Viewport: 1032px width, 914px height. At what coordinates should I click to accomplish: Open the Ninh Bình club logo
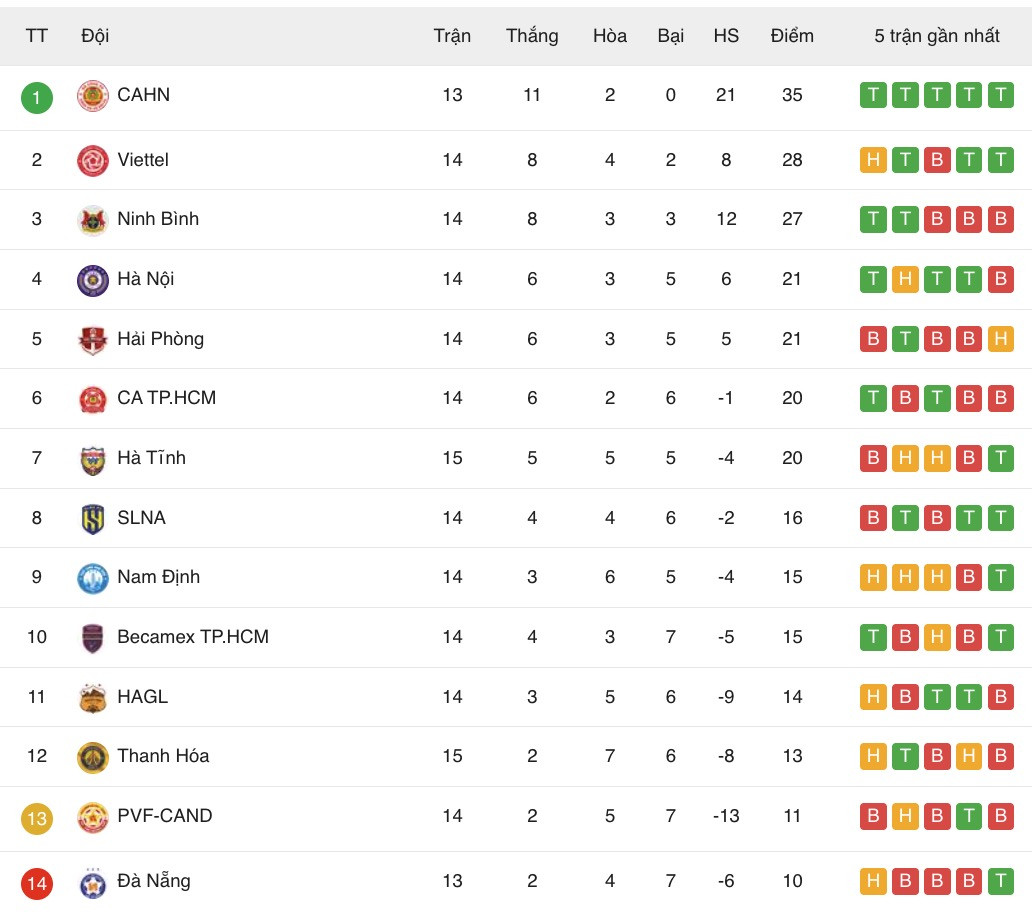pyautogui.click(x=93, y=220)
